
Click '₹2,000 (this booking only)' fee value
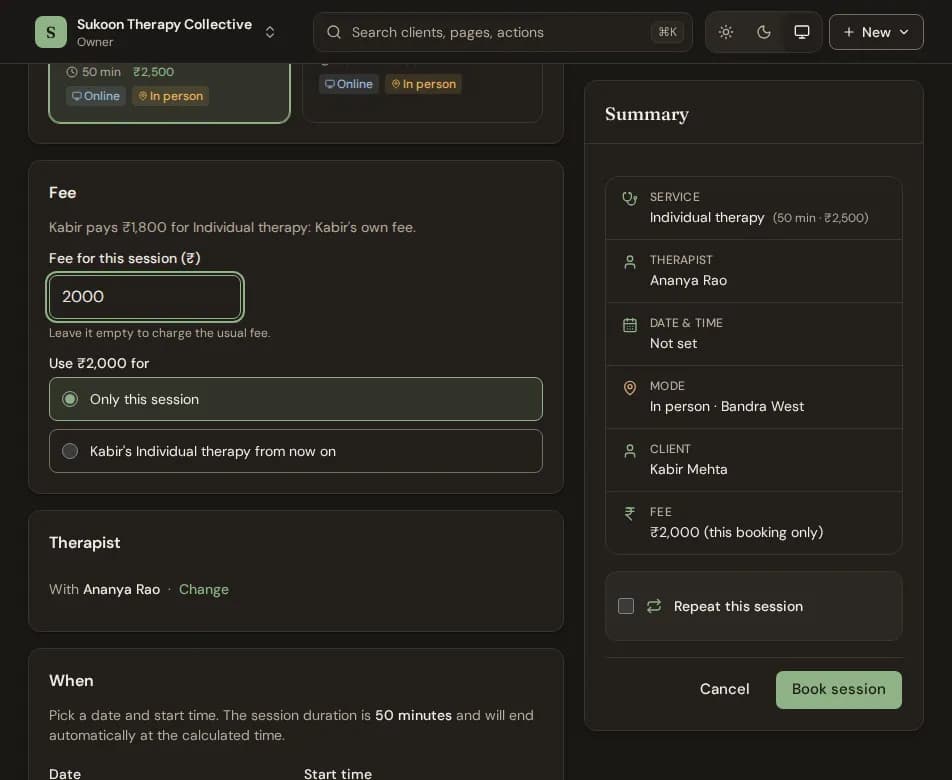click(x=736, y=532)
